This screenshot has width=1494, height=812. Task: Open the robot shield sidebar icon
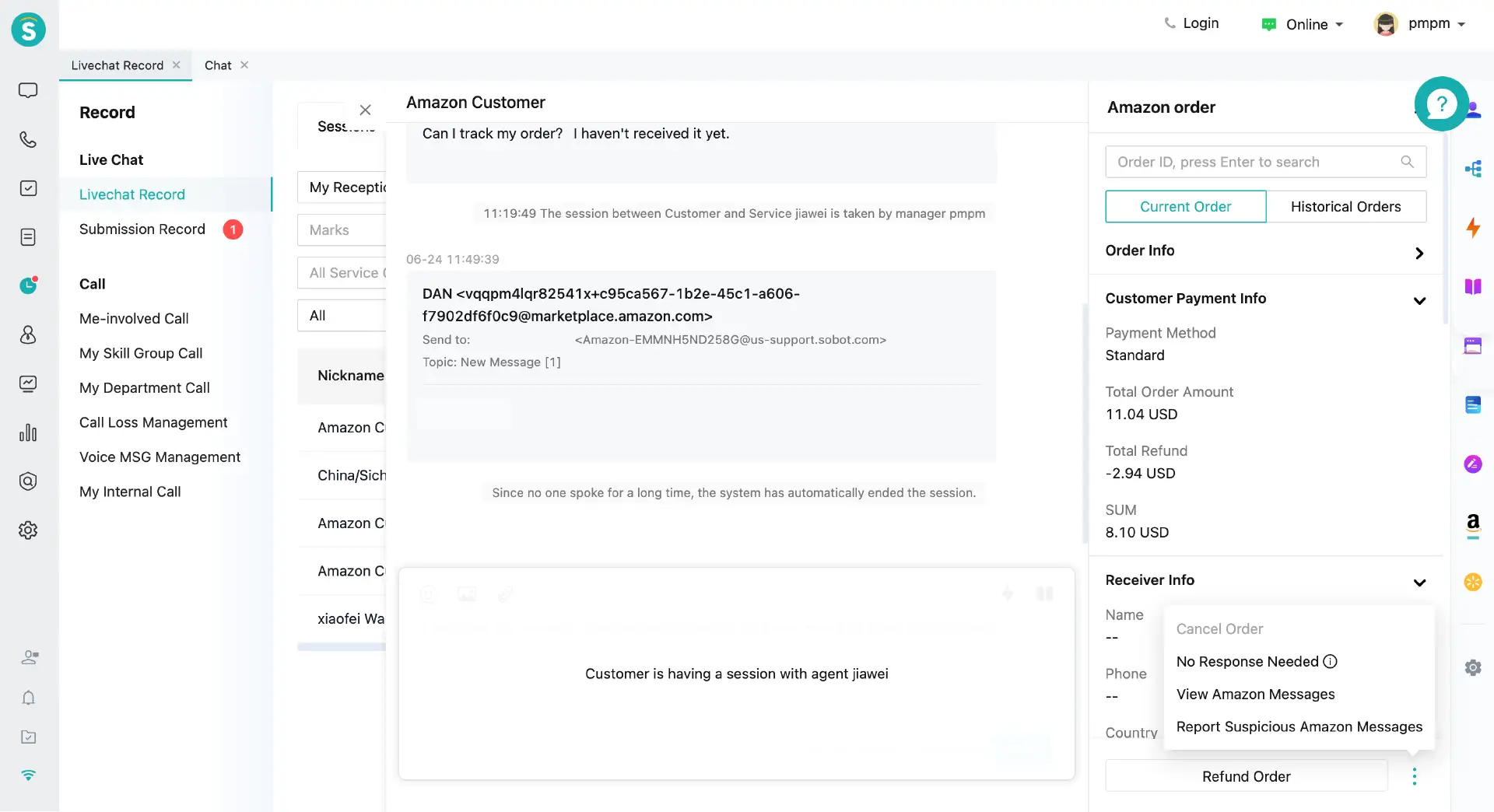(x=28, y=481)
